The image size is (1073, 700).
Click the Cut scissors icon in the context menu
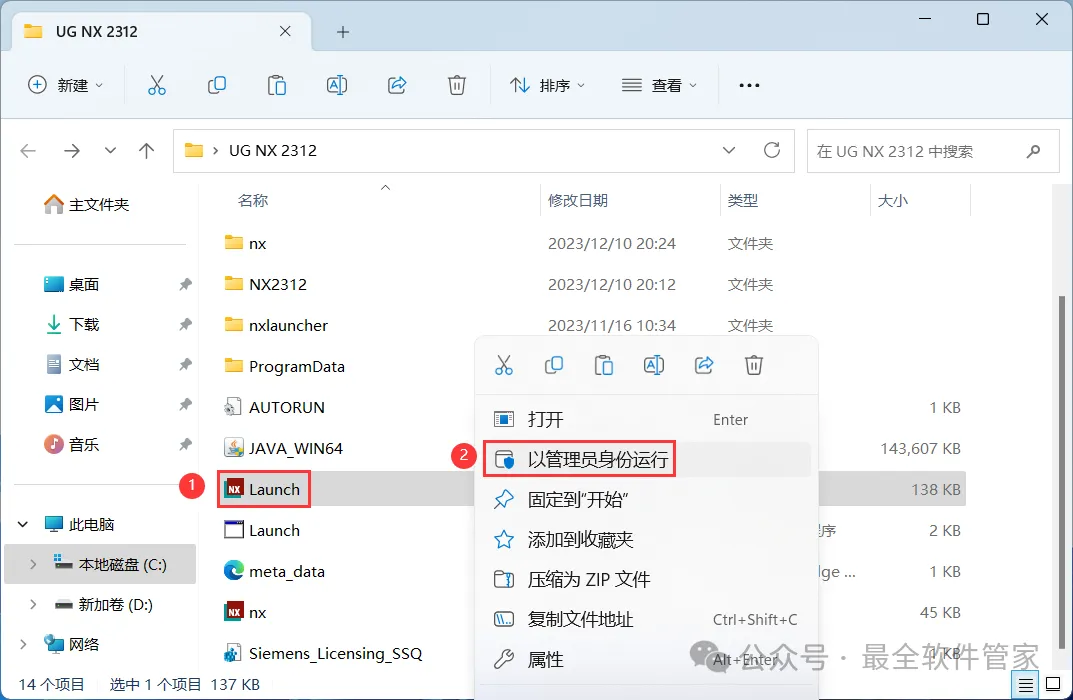(x=504, y=365)
